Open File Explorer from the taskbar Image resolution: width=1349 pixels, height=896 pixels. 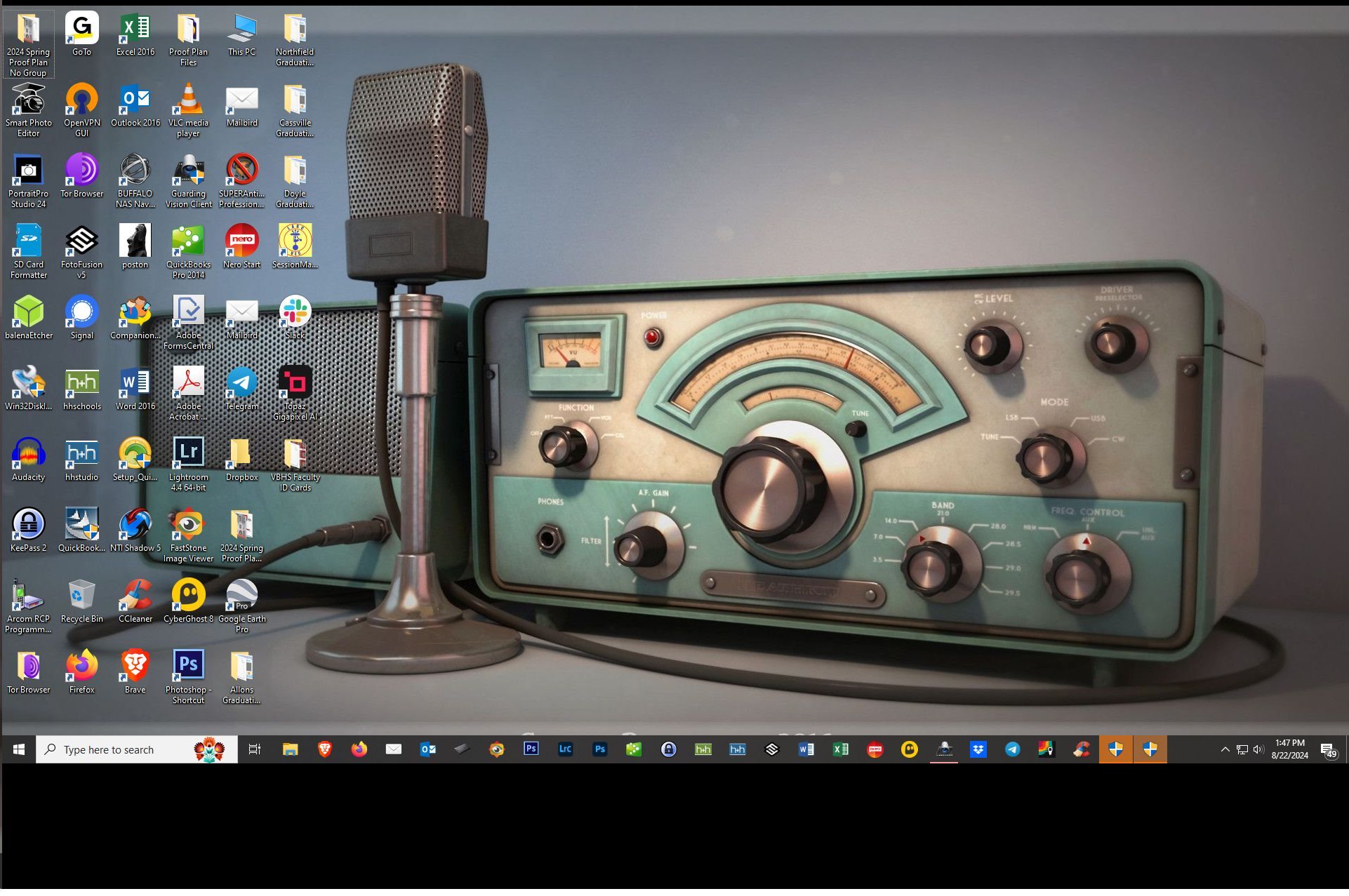tap(290, 749)
